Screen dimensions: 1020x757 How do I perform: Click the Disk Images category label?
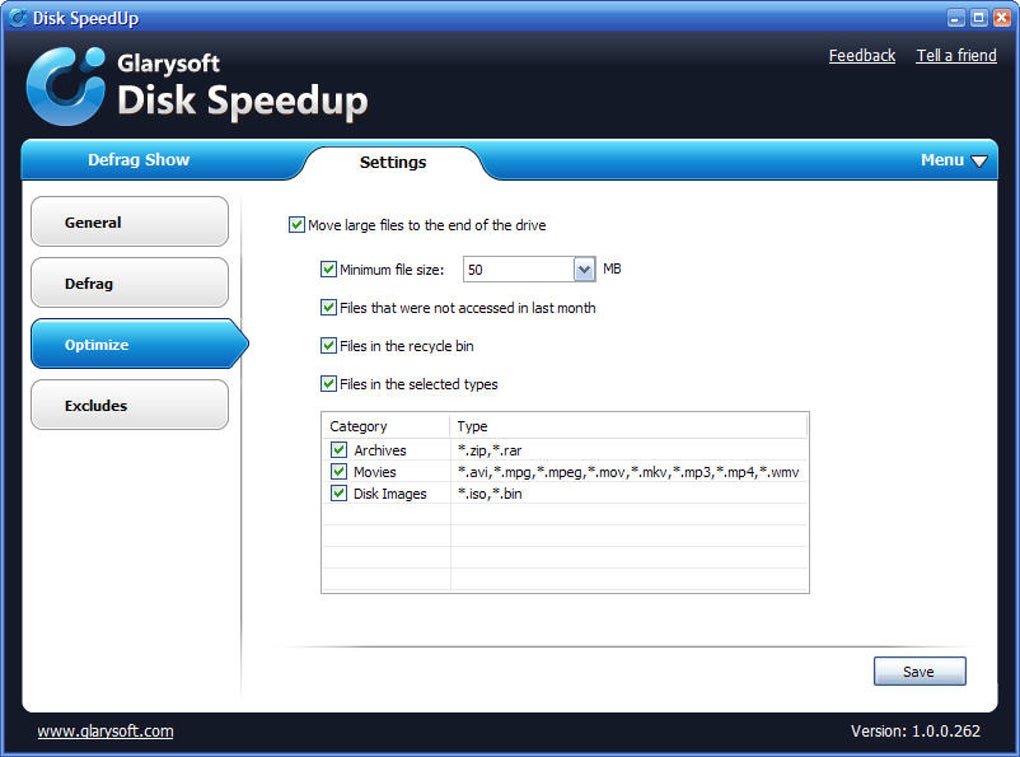[390, 494]
